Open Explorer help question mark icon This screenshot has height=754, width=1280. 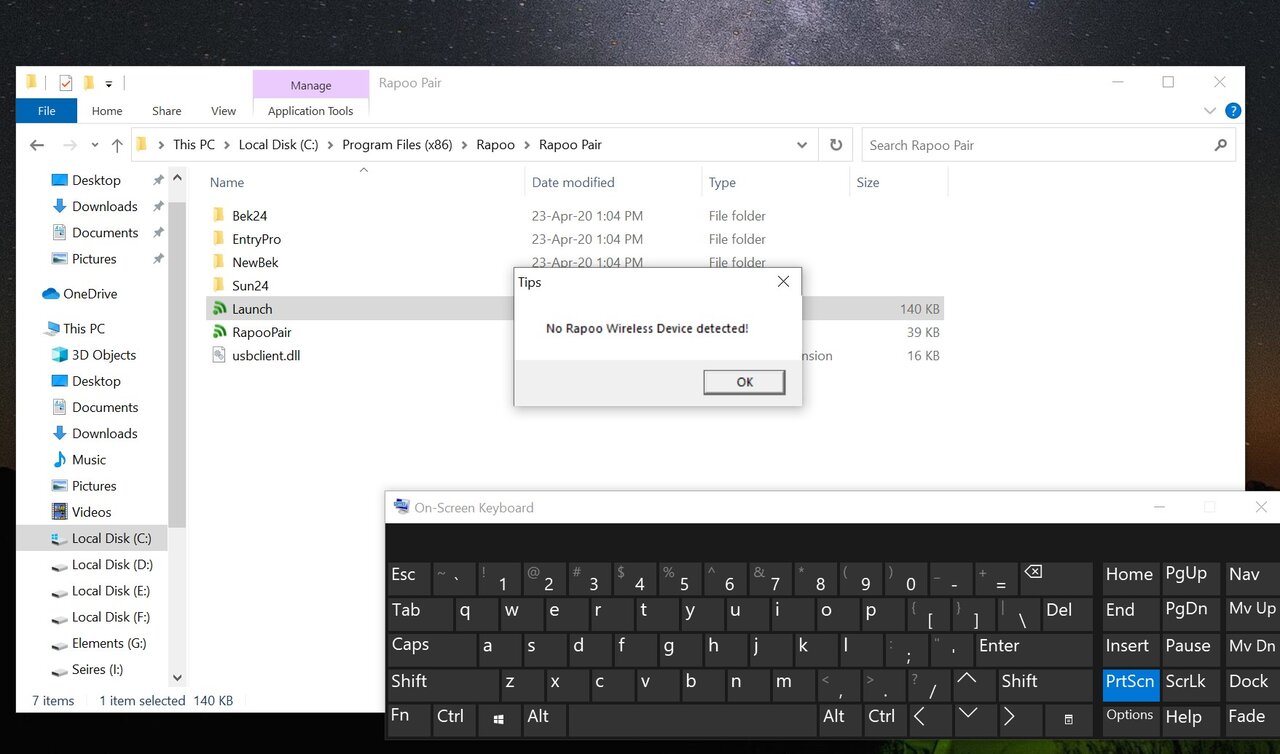1233,111
